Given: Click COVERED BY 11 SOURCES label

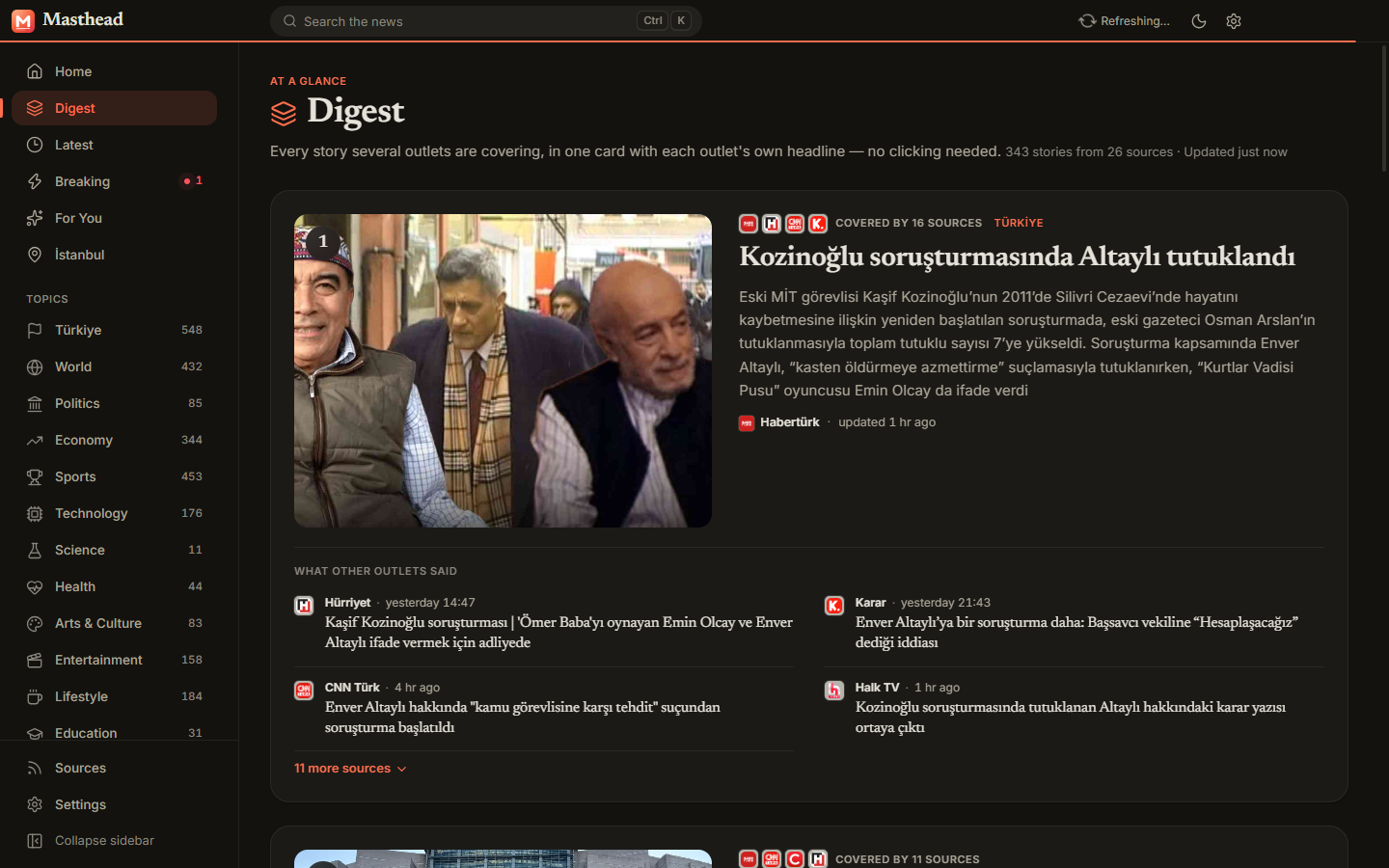Looking at the screenshot, I should point(908,859).
